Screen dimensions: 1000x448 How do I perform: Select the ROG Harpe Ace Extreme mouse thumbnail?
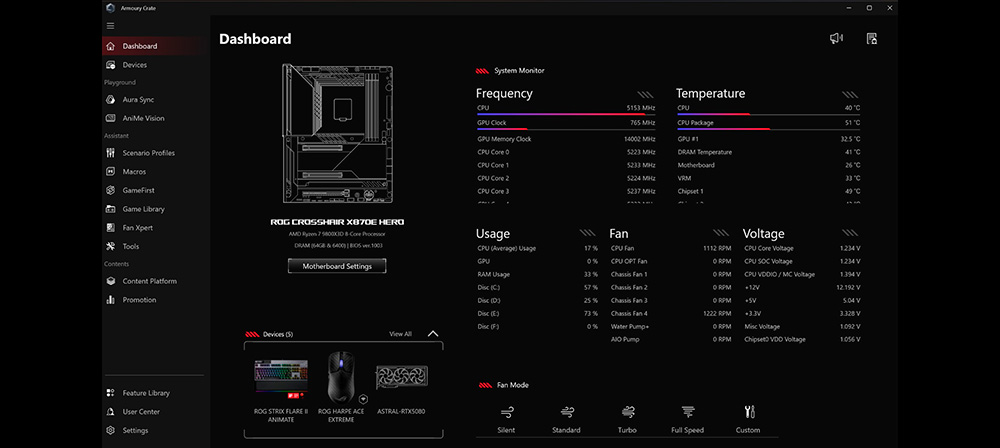tap(341, 377)
